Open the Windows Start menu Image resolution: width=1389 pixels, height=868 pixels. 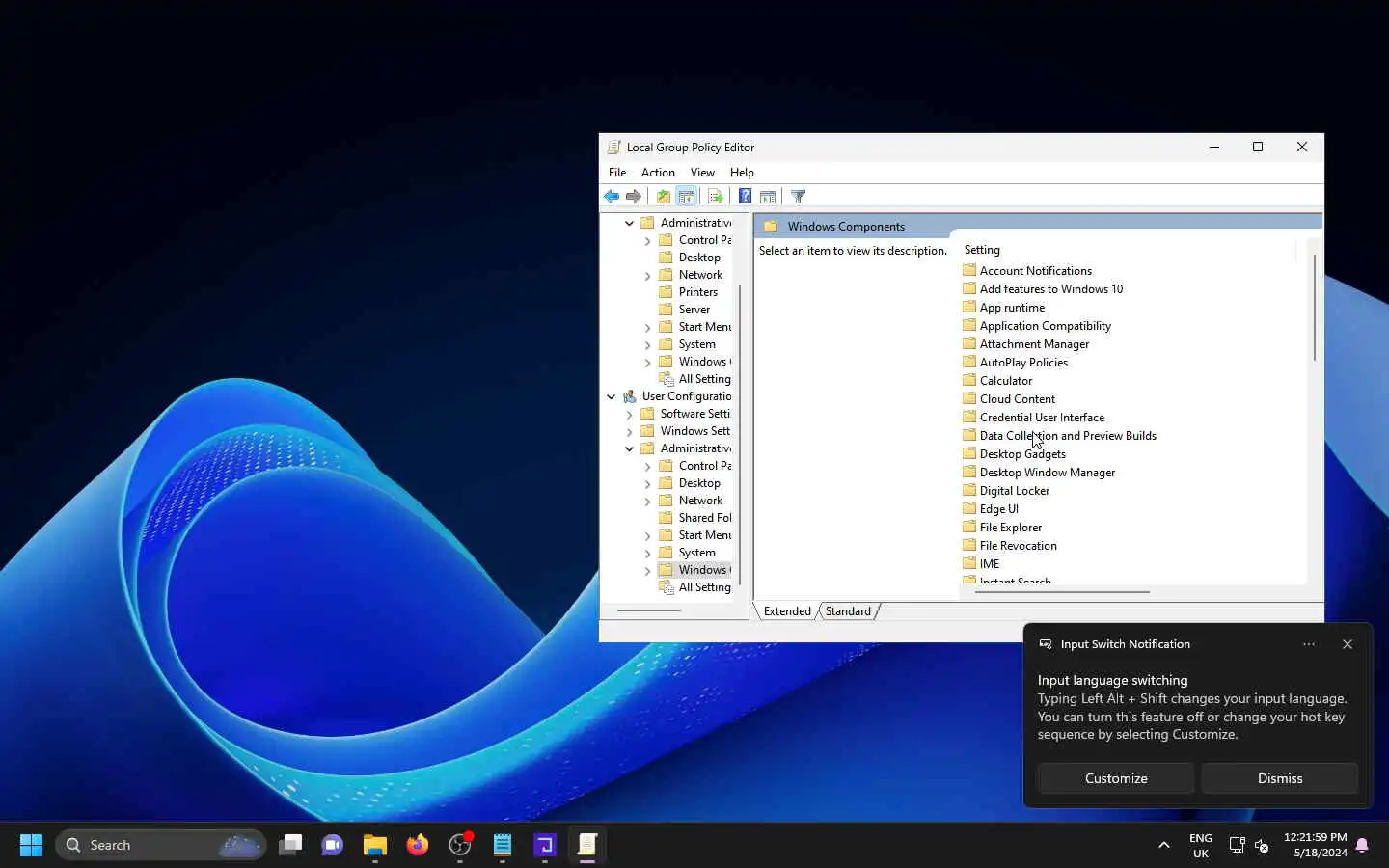coord(31,845)
